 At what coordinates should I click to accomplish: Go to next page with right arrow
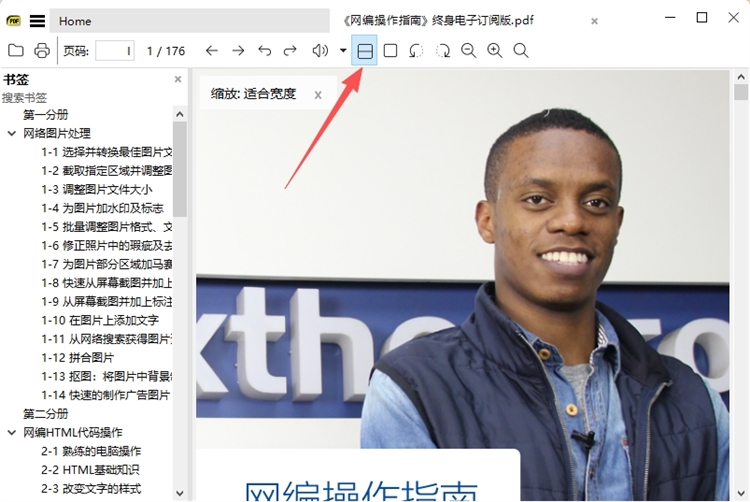coord(238,51)
